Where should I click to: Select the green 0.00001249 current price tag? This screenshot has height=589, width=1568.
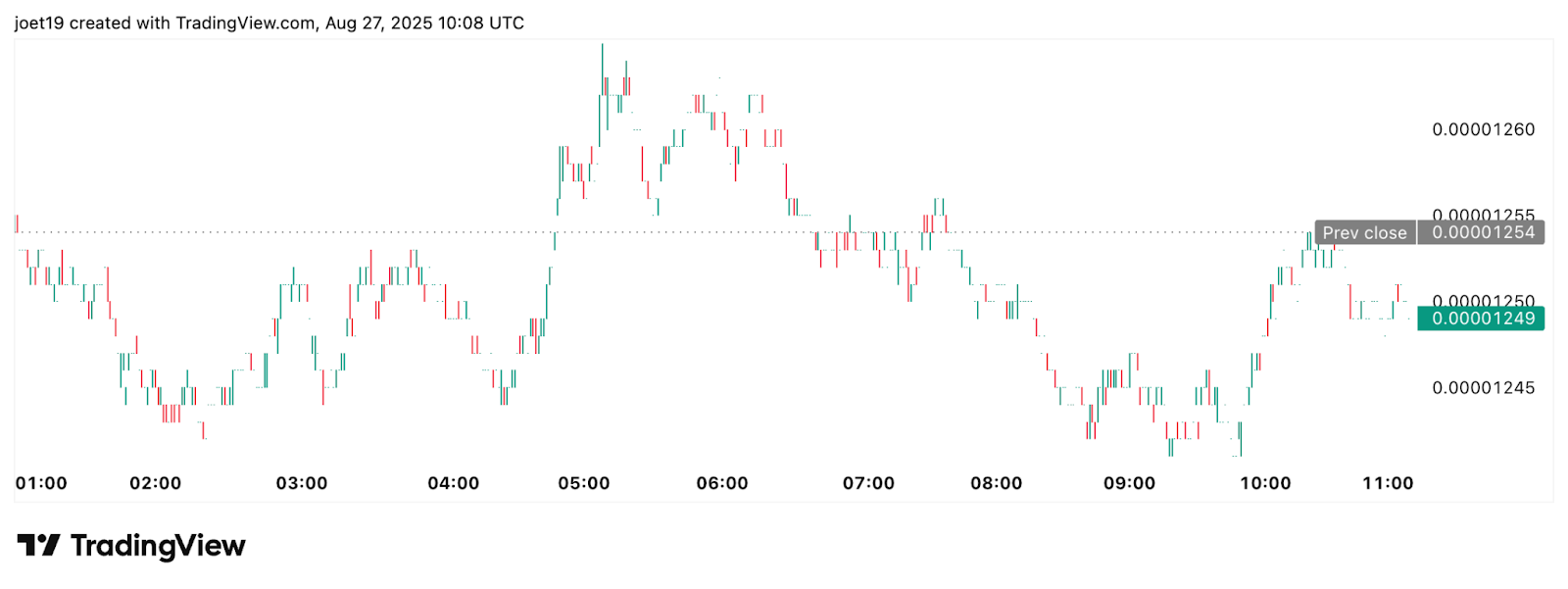click(x=1482, y=319)
